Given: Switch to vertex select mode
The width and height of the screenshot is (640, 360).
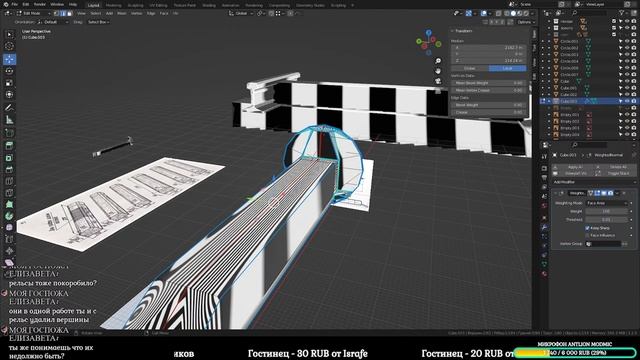Looking at the screenshot, I should (56, 13).
